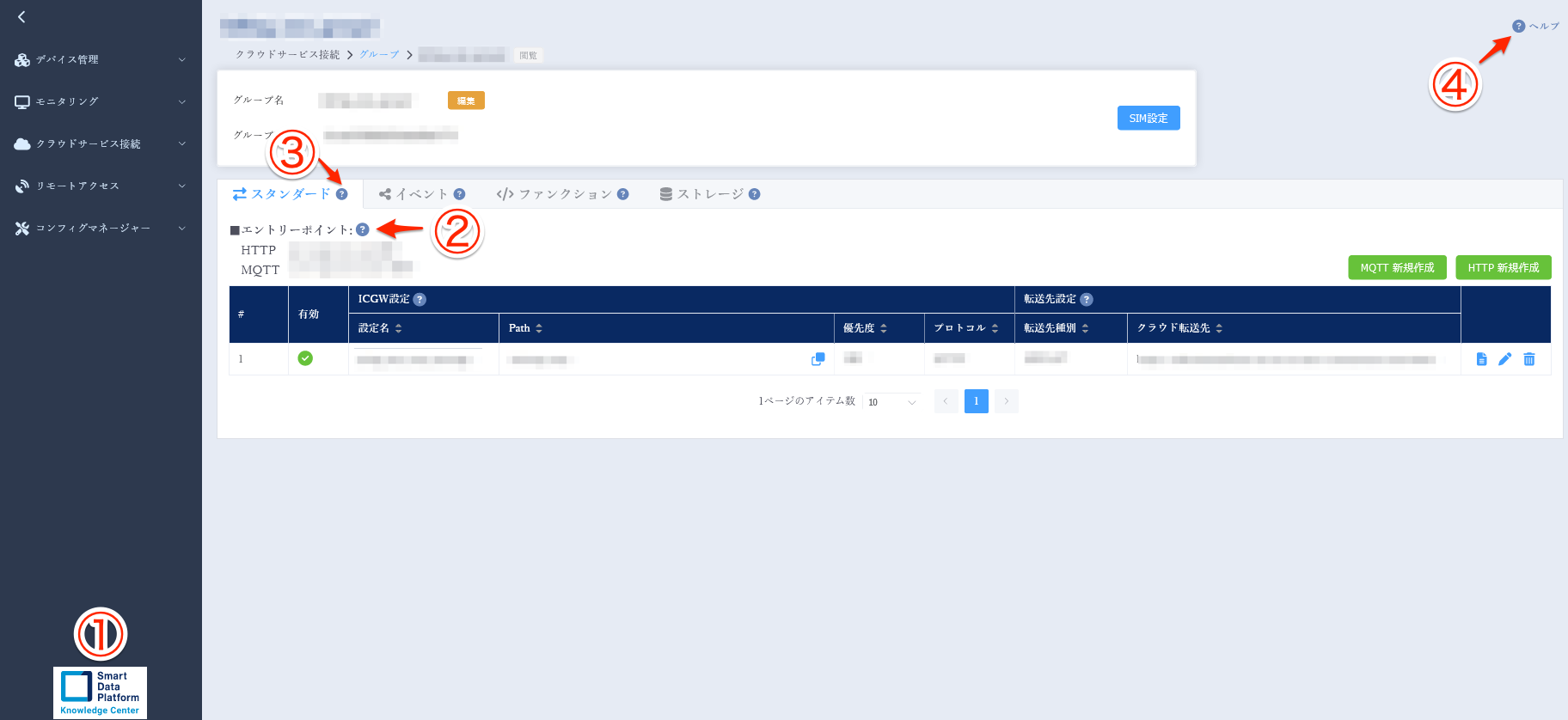Click the help icon beside ストレージ tab

[x=754, y=194]
